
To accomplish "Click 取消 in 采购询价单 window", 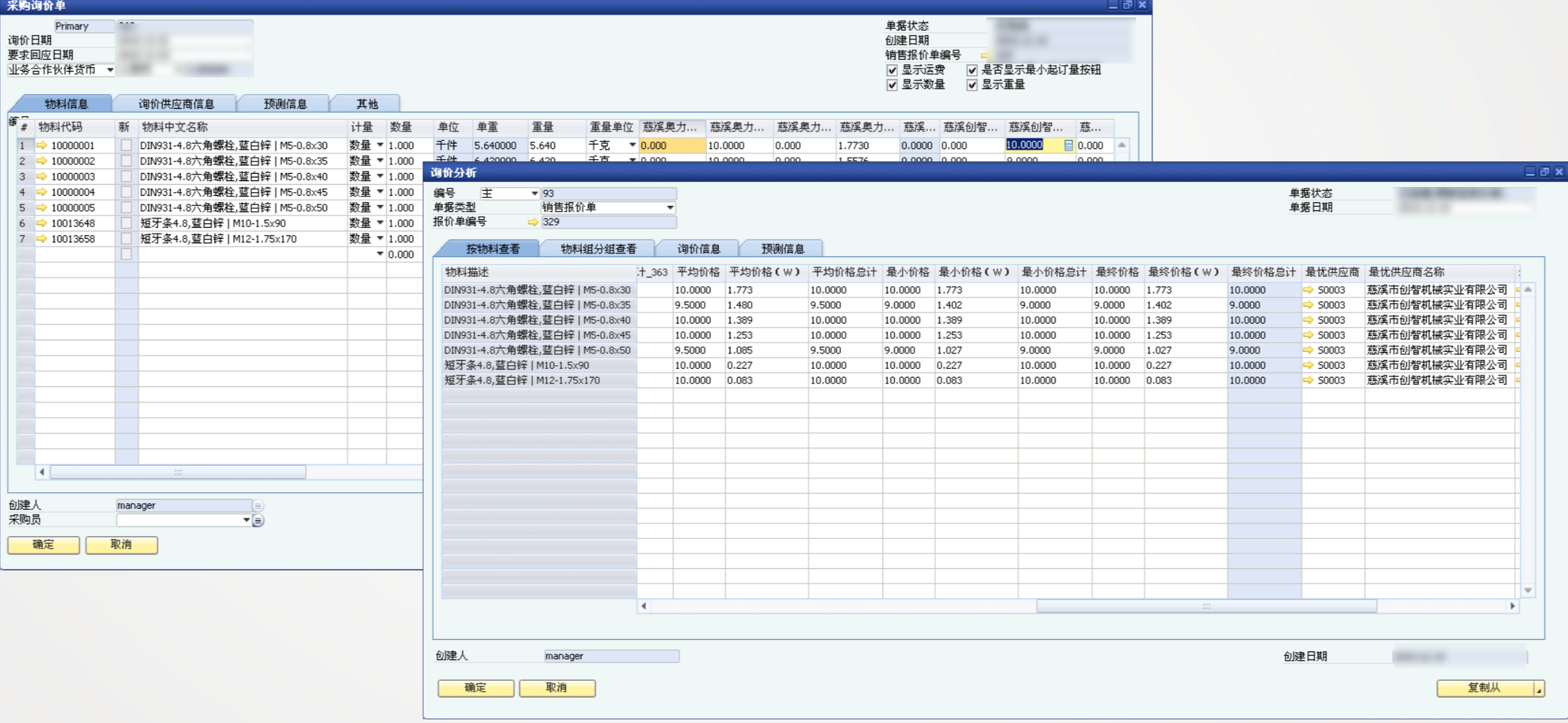I will click(x=121, y=545).
